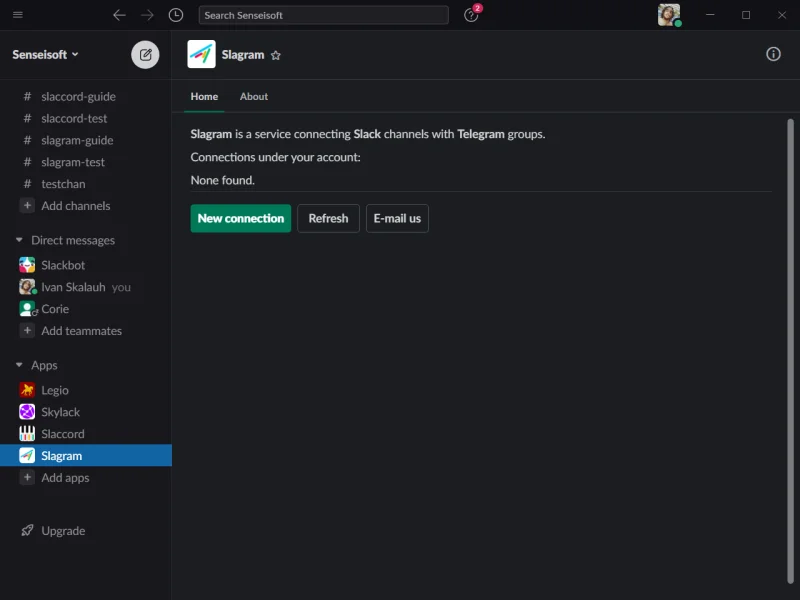Image resolution: width=800 pixels, height=600 pixels.
Task: Open the slagram-test channel
Action: click(x=86, y=162)
